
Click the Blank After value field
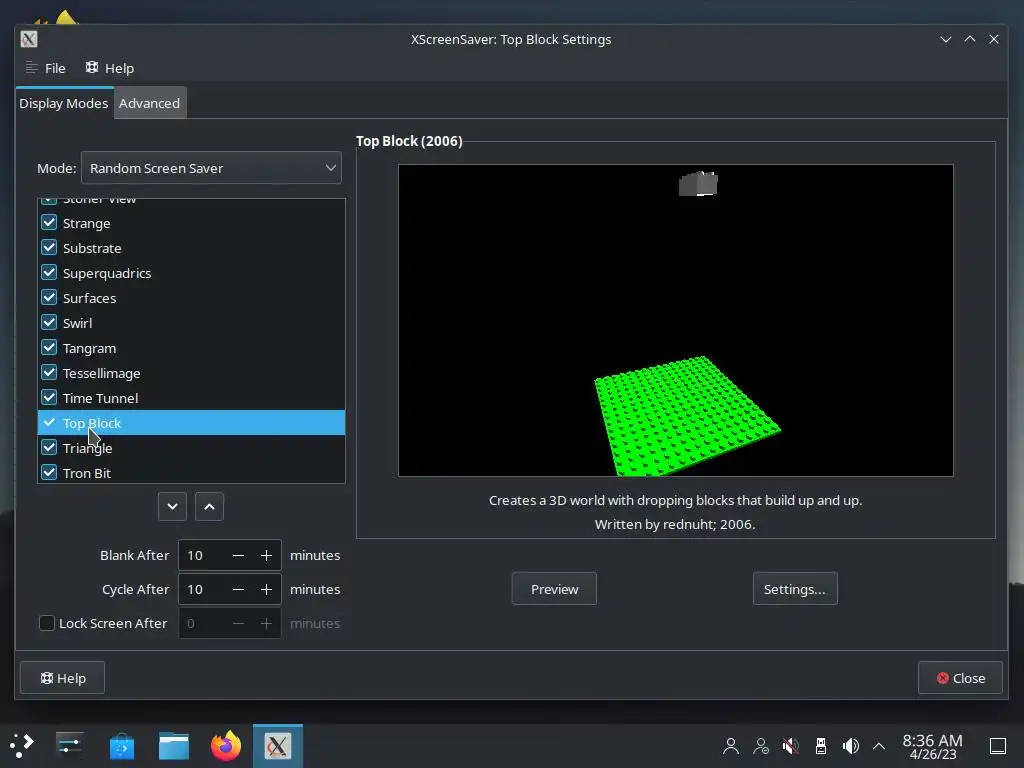pos(202,555)
